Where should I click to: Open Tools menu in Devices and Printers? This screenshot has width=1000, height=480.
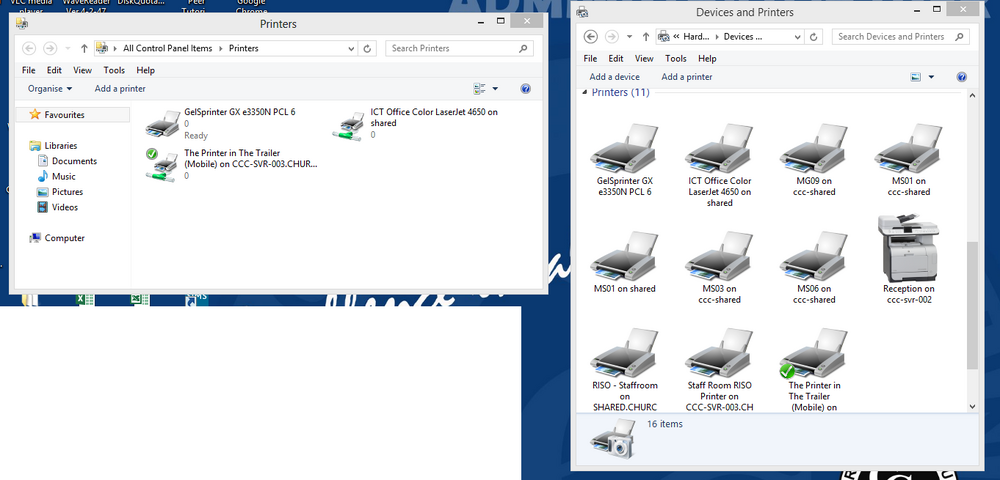click(x=676, y=59)
